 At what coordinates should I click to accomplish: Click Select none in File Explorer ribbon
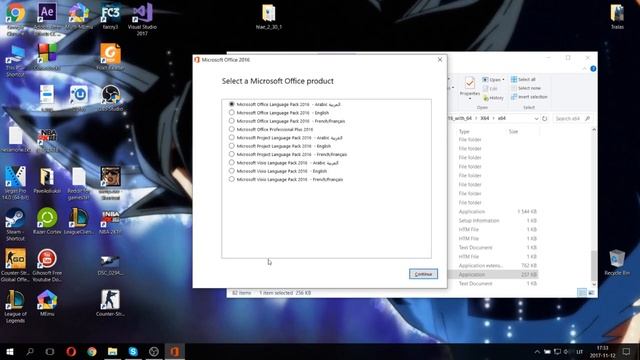tap(526, 88)
